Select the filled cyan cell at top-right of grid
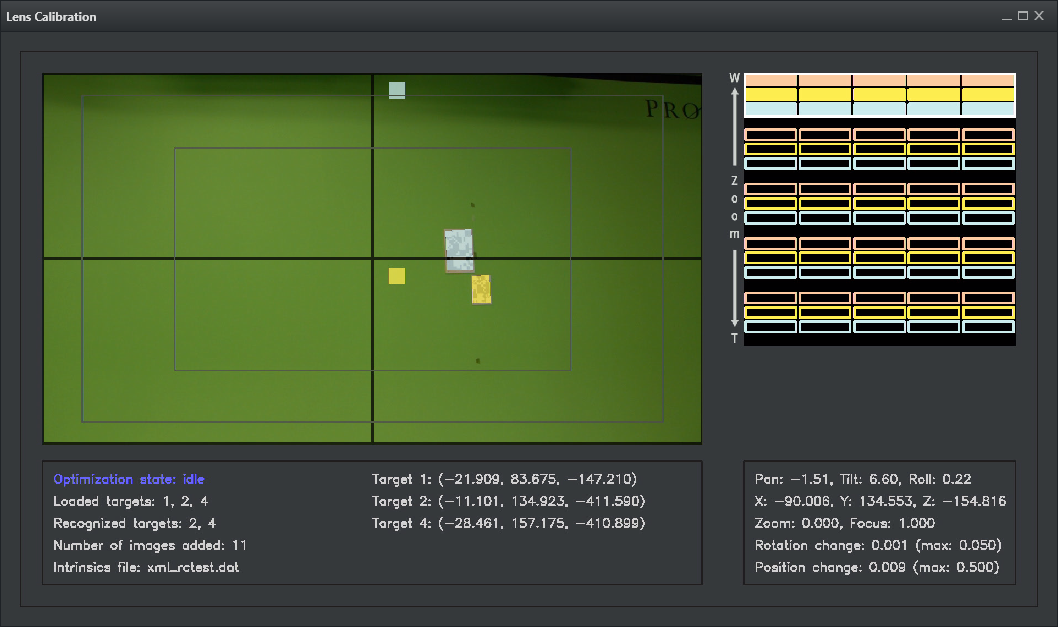 coord(988,109)
